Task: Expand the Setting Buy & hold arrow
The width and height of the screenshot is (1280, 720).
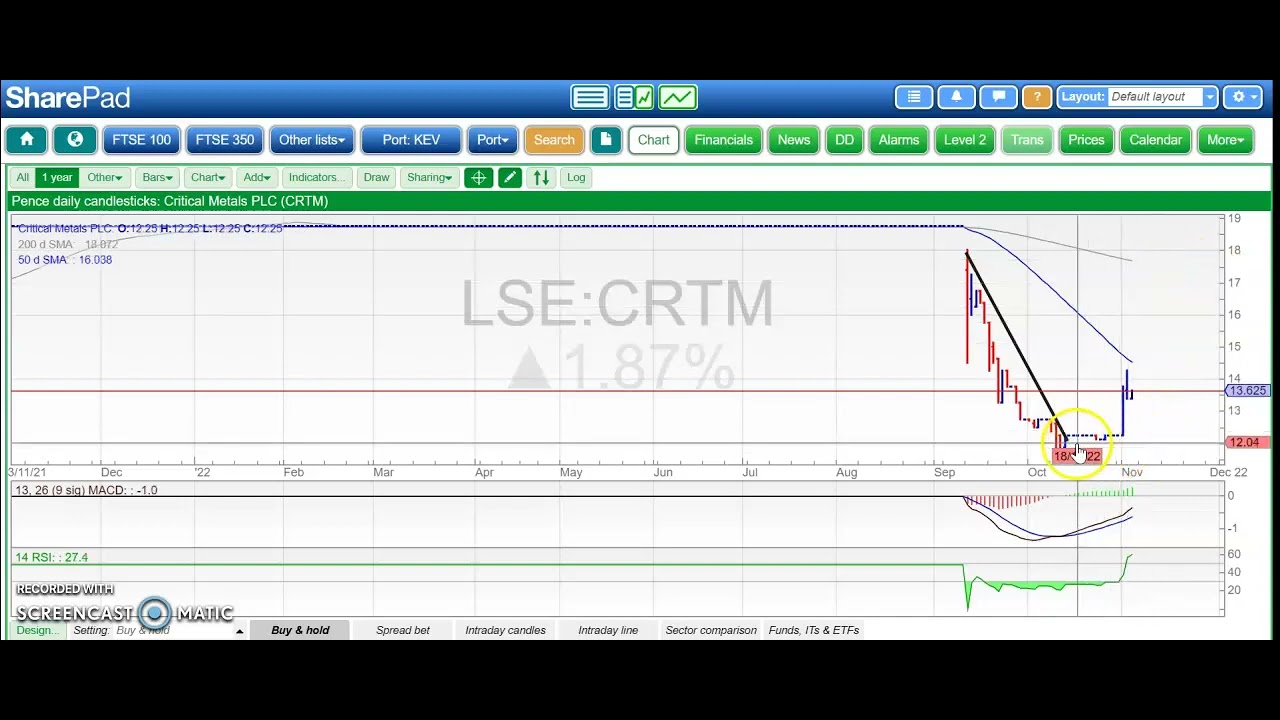Action: (239, 631)
